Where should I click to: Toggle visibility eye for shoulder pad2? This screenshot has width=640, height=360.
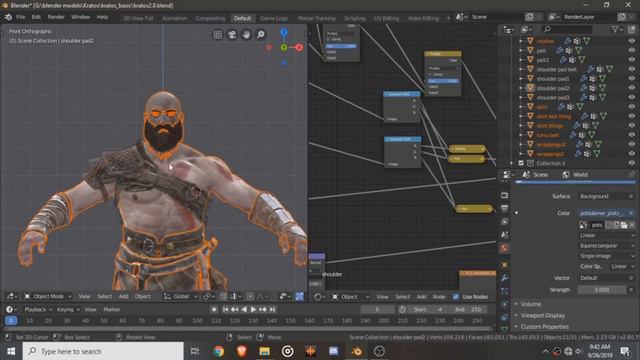click(x=632, y=88)
